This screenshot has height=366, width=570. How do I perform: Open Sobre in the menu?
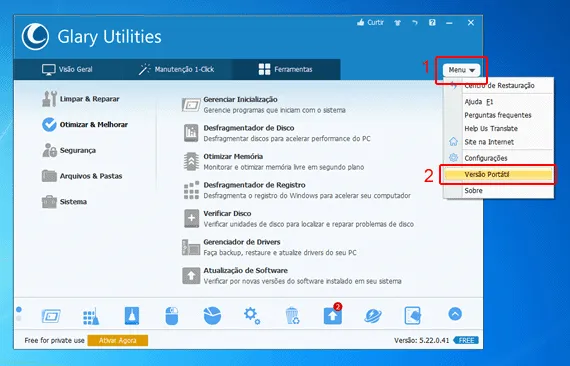pos(499,190)
